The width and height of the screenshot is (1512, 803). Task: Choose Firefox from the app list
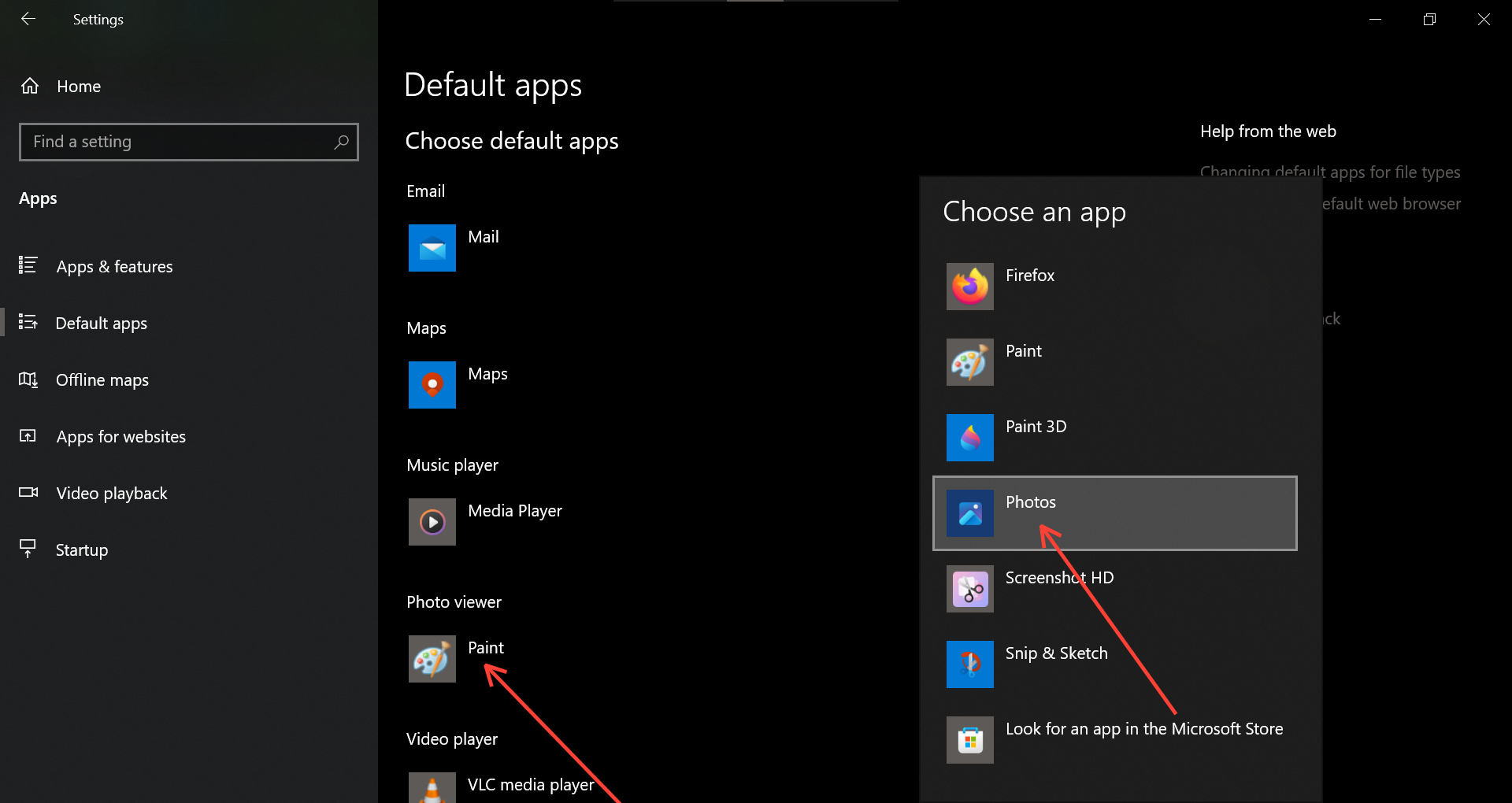pyautogui.click(x=1115, y=287)
